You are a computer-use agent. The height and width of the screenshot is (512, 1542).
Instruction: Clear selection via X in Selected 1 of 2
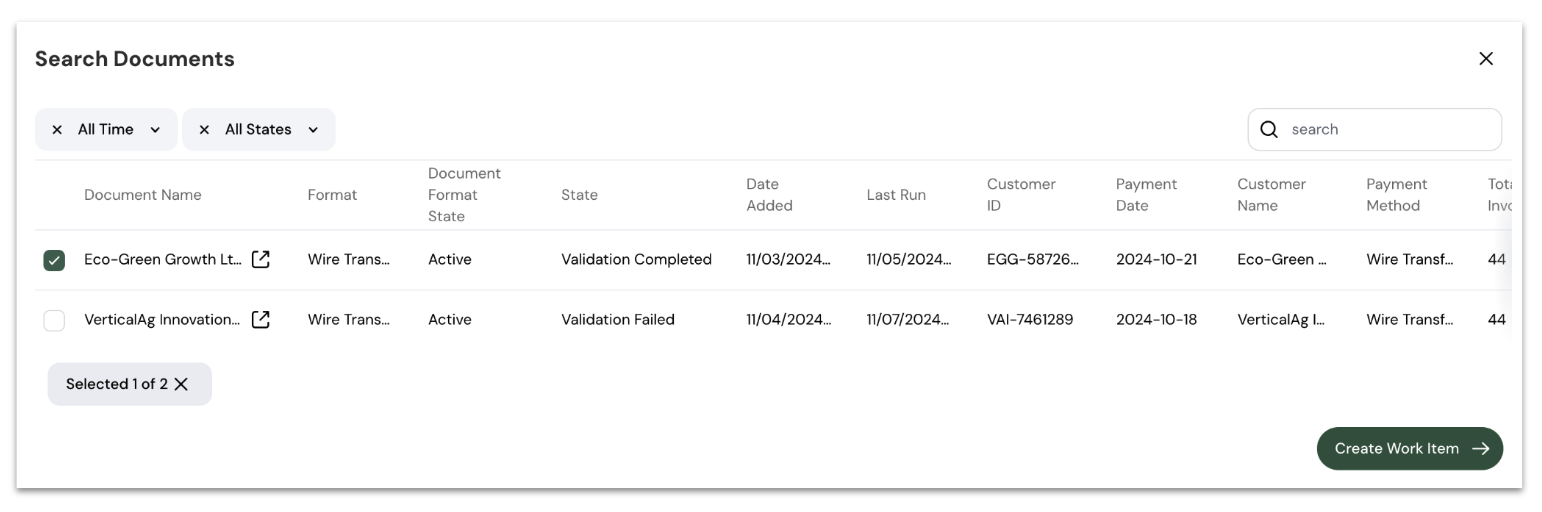coord(181,384)
